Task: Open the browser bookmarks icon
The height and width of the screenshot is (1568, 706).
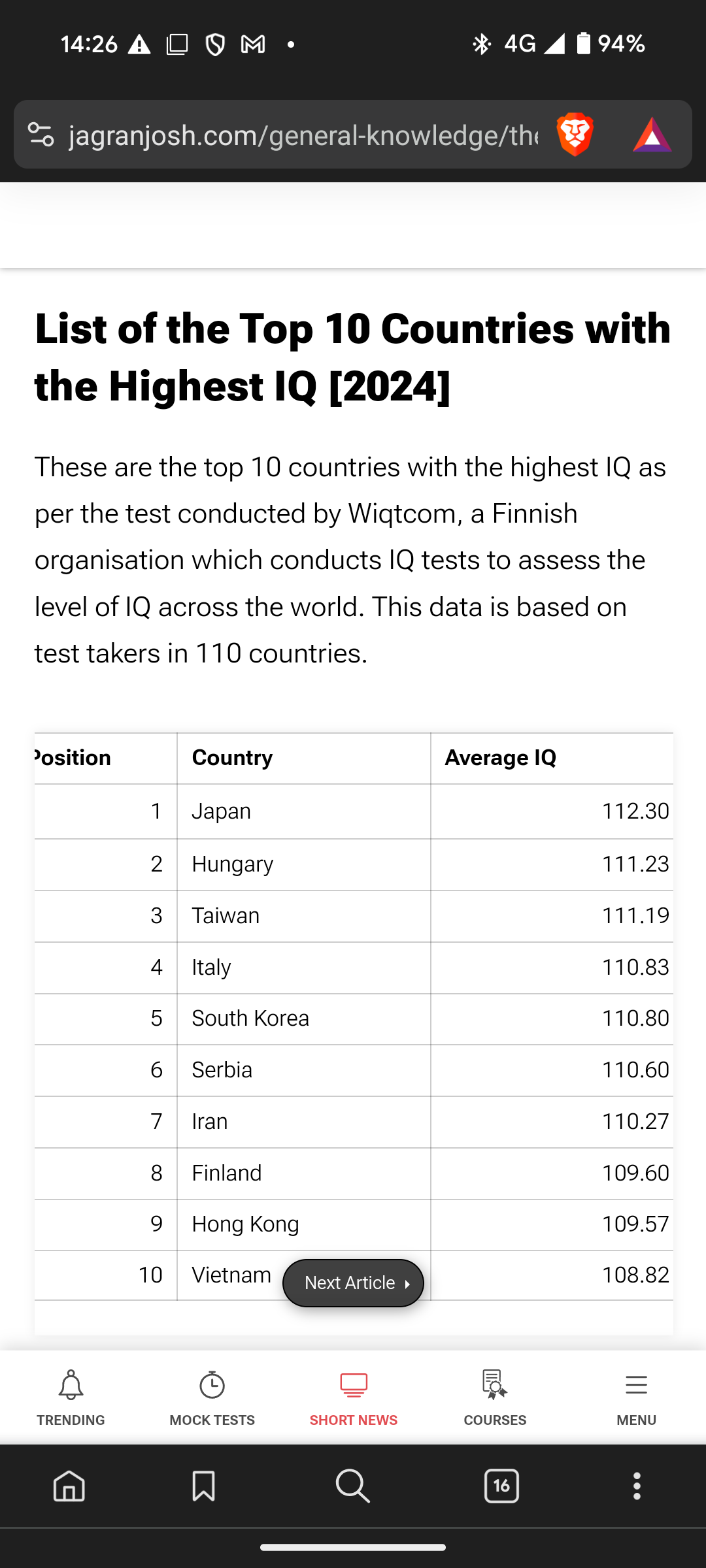Action: (x=203, y=1486)
